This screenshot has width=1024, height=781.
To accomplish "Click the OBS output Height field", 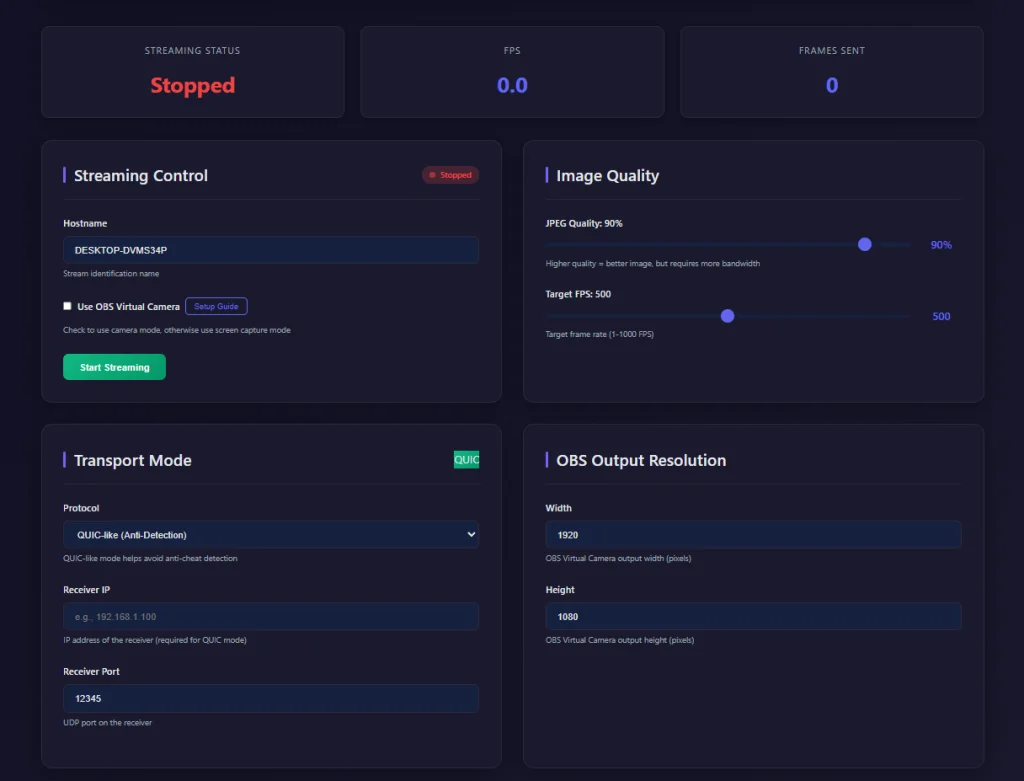I will point(752,616).
